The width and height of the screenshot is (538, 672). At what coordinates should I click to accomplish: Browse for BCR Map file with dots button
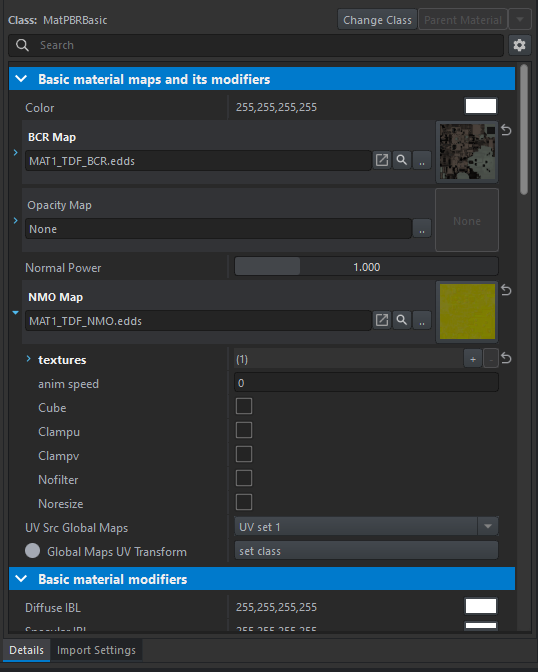pos(422,161)
